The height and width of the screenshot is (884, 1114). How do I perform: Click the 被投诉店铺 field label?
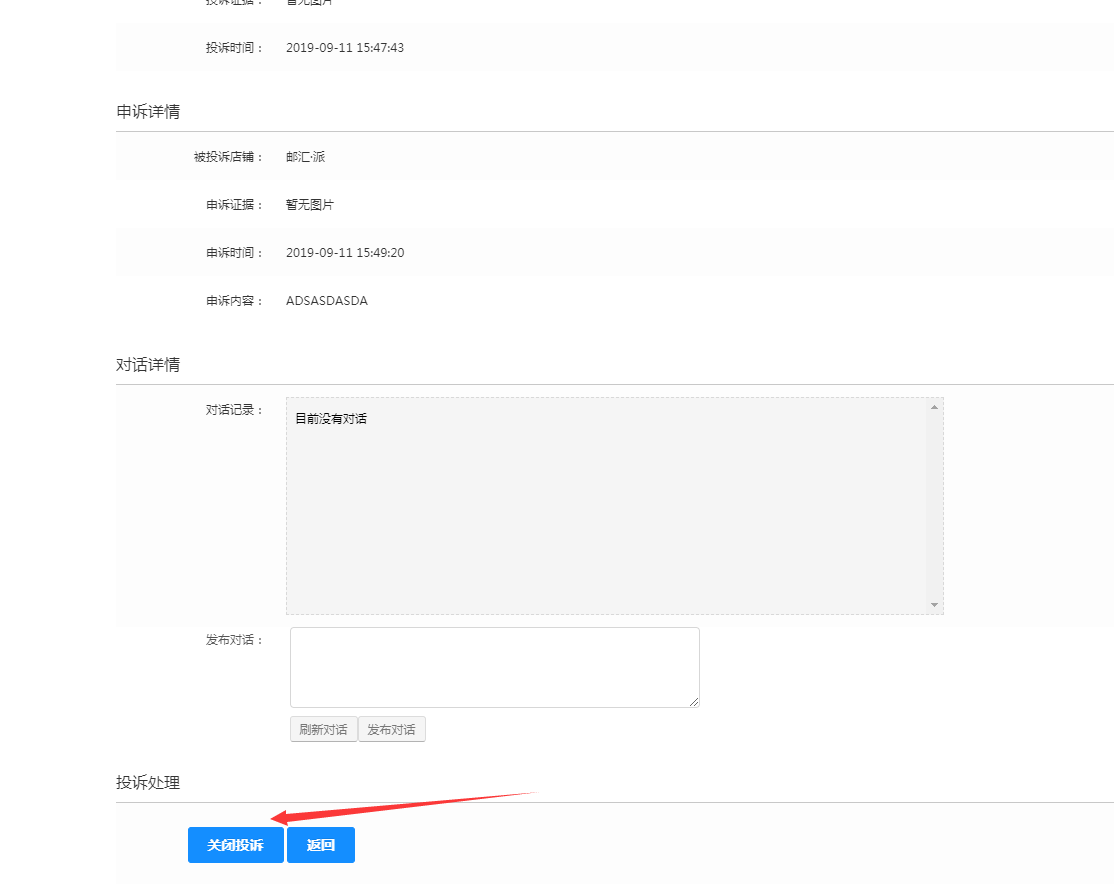(228, 157)
